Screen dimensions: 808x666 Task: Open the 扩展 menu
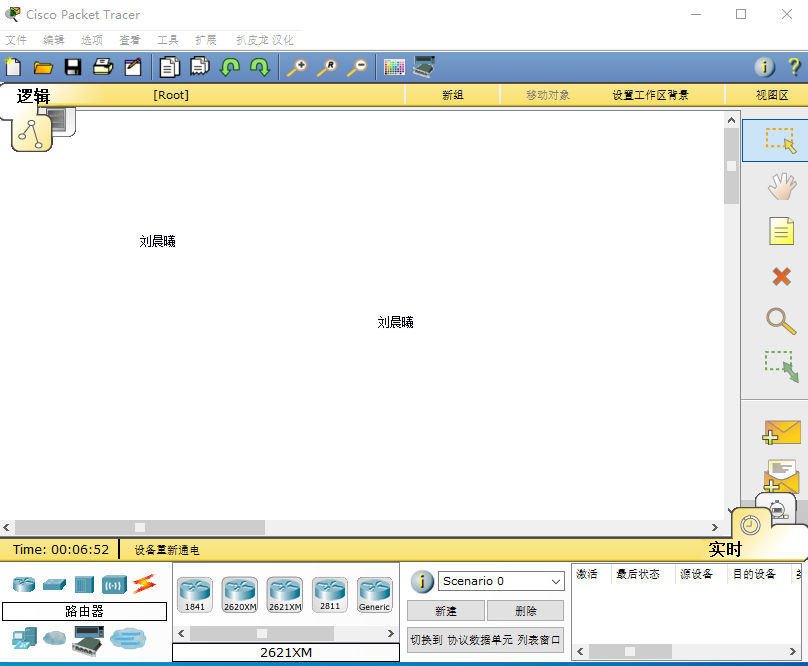(x=206, y=40)
